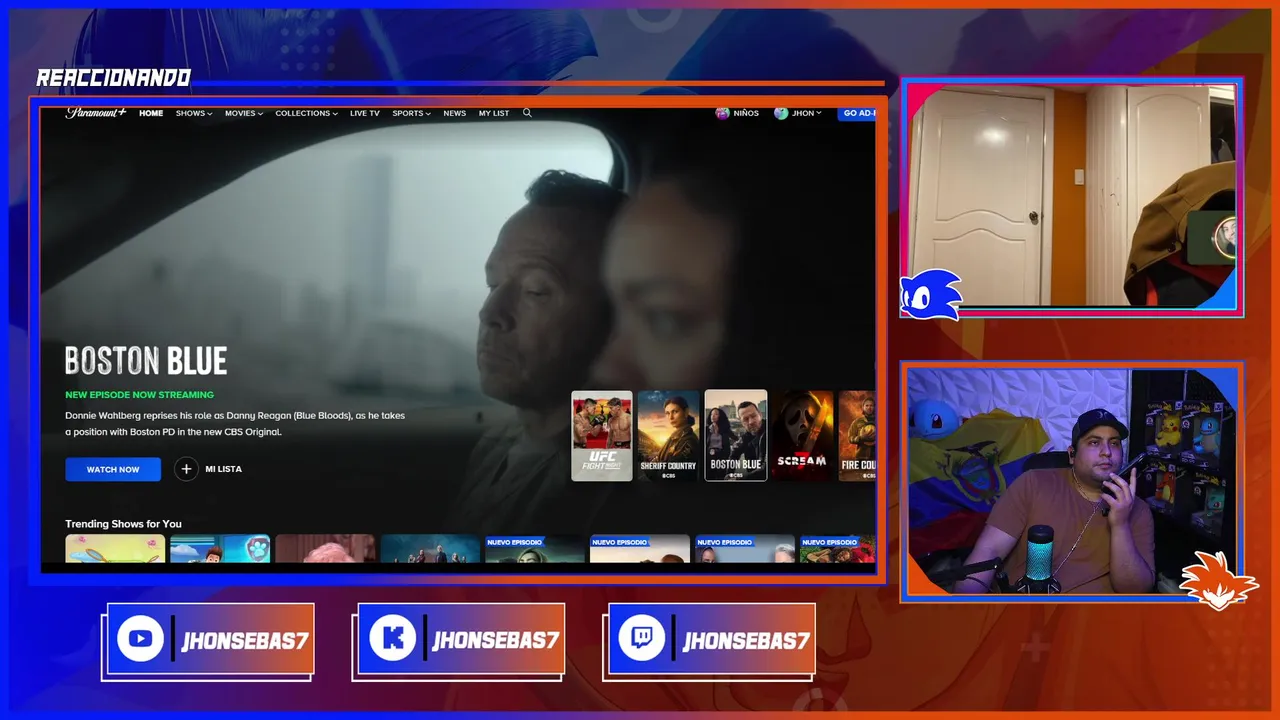The height and width of the screenshot is (720, 1280).
Task: Expand the Sports dropdown menu
Action: (x=411, y=113)
